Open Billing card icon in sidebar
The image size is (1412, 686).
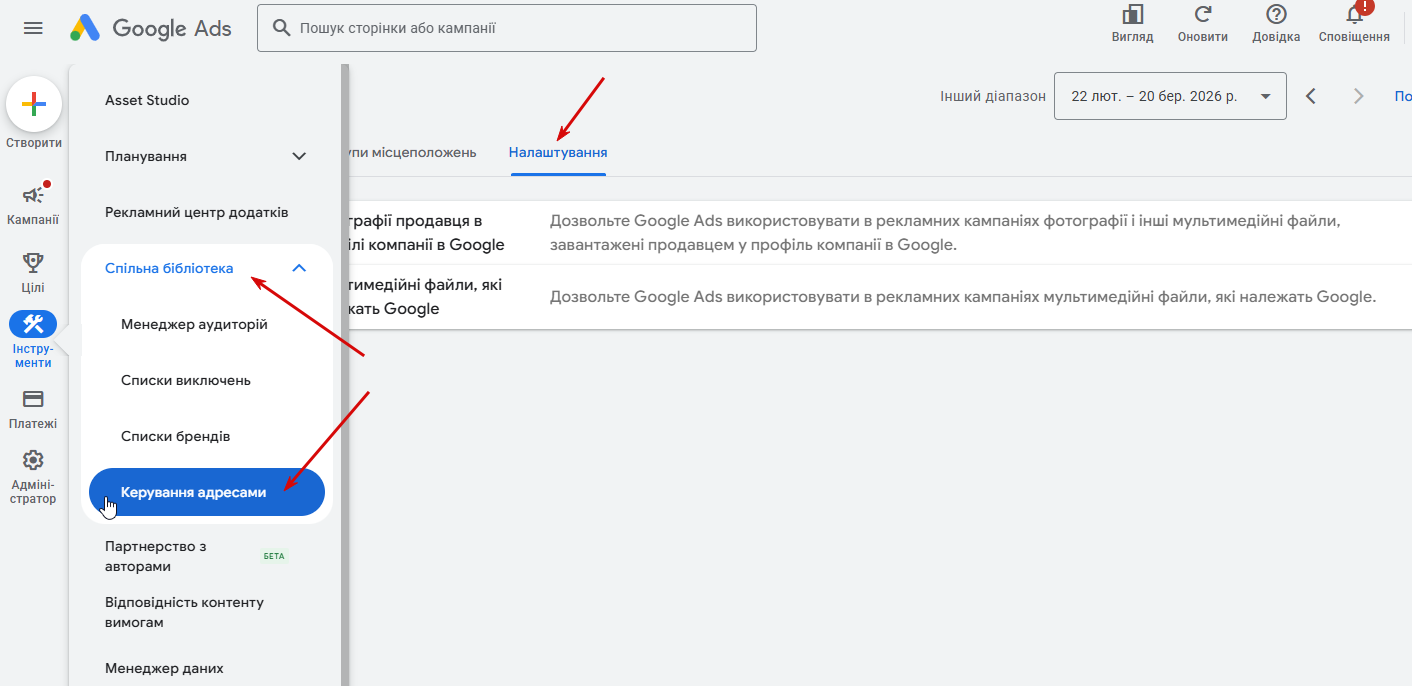pyautogui.click(x=33, y=399)
